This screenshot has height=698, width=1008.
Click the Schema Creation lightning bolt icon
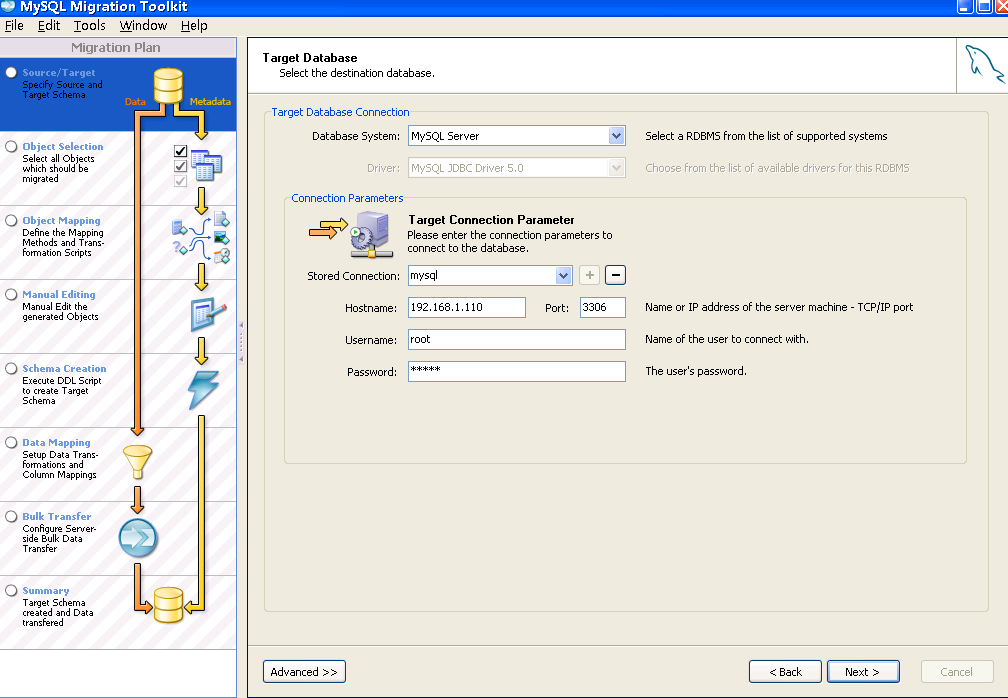(x=204, y=389)
